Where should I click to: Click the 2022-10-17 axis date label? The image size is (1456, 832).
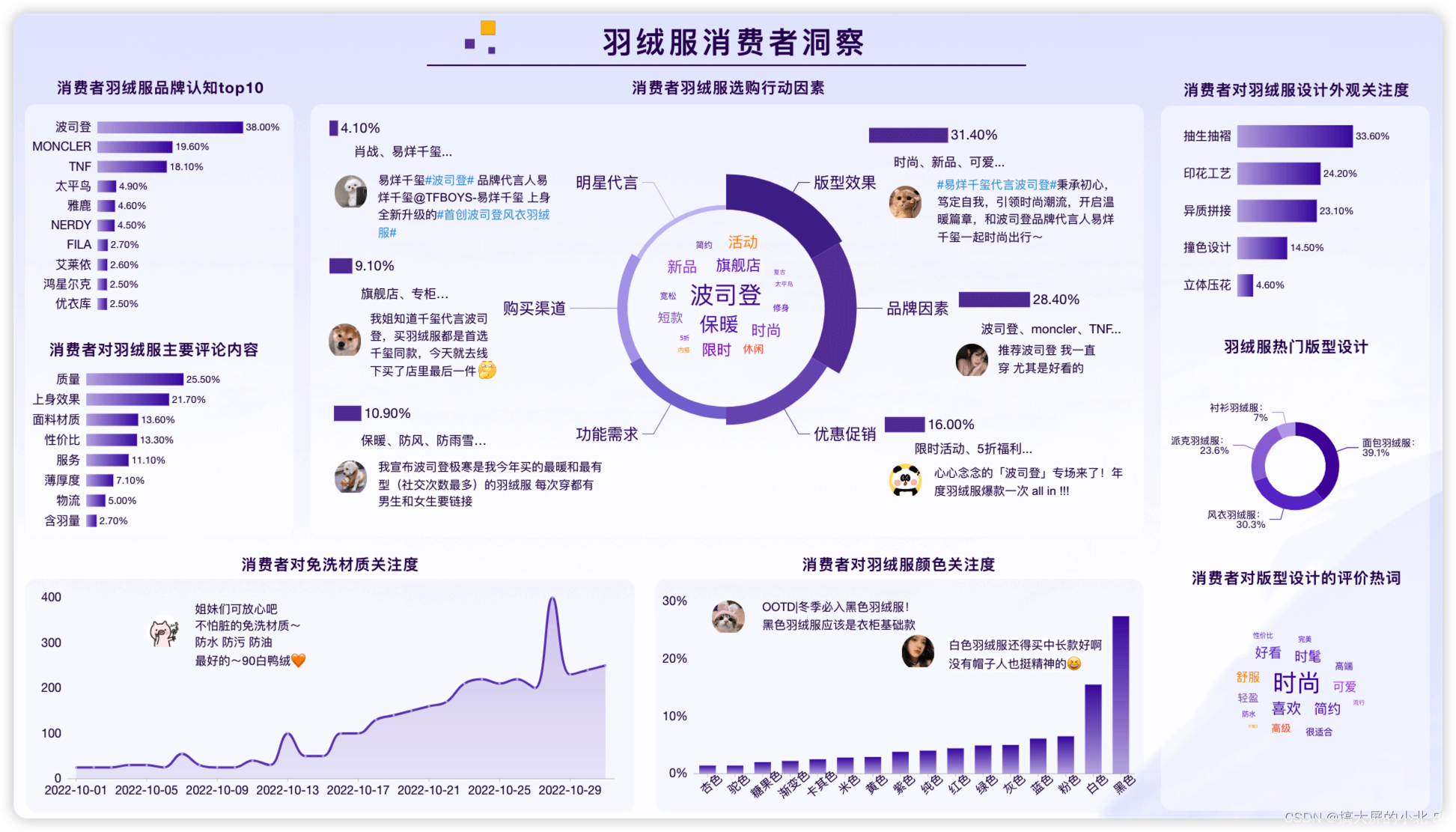pos(358,790)
